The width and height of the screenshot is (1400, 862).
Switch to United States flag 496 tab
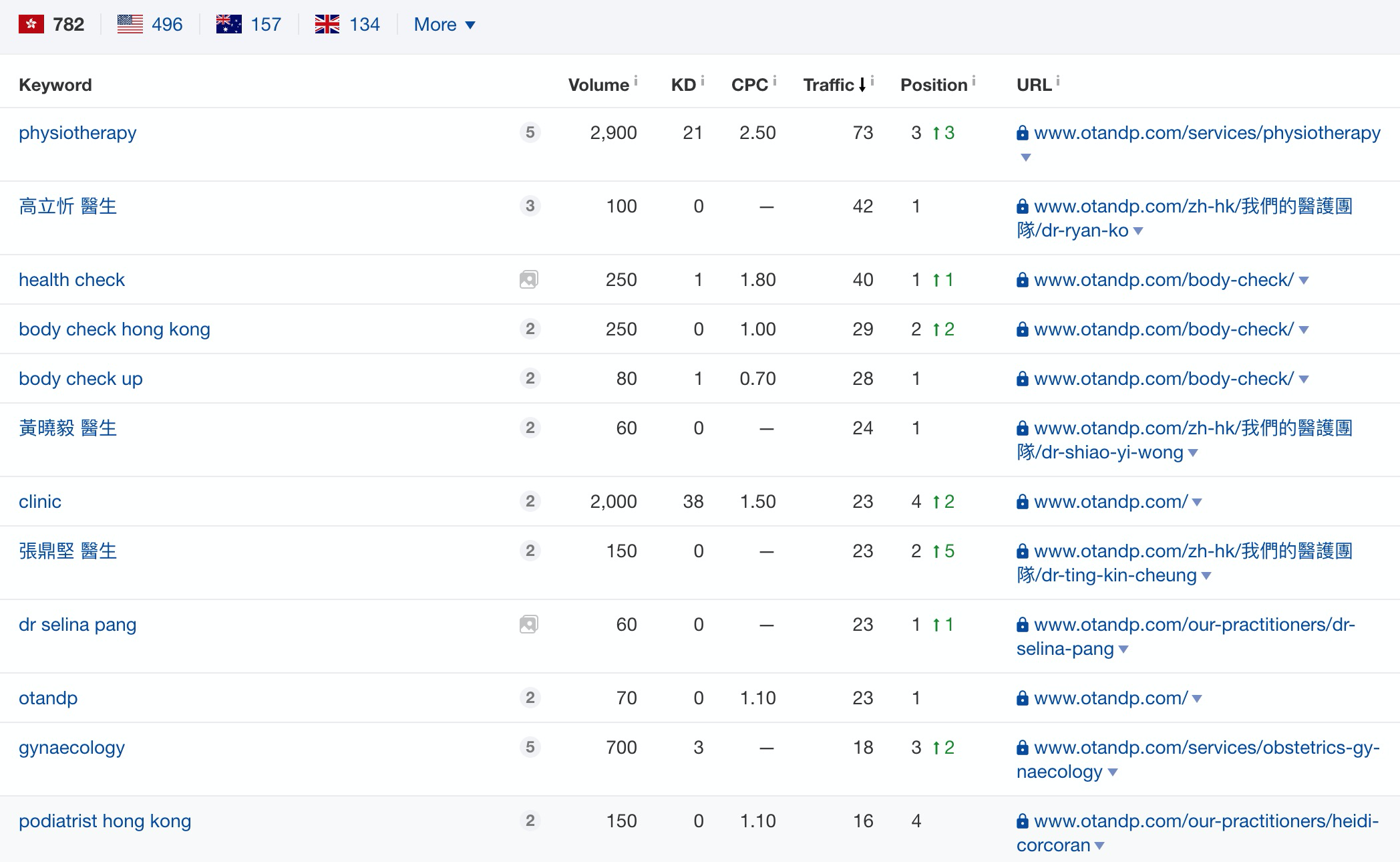click(x=150, y=25)
